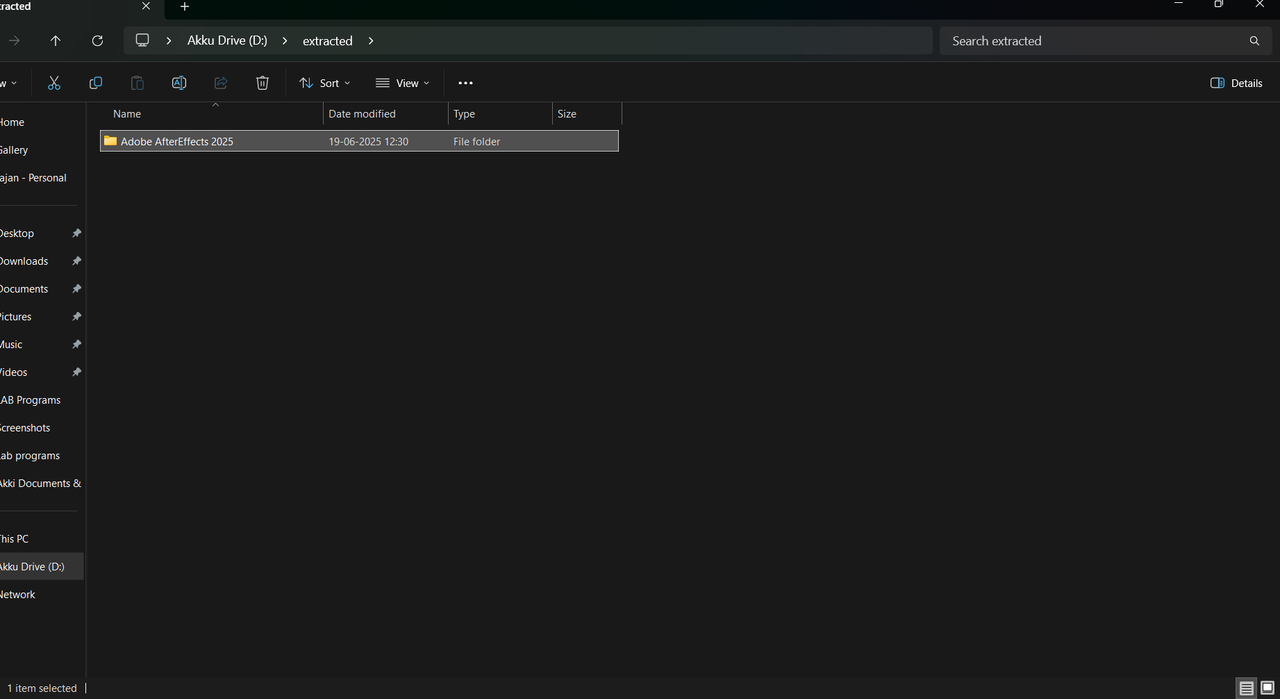This screenshot has width=1280, height=699.
Task: Toggle the Details pane button
Action: tap(1236, 83)
